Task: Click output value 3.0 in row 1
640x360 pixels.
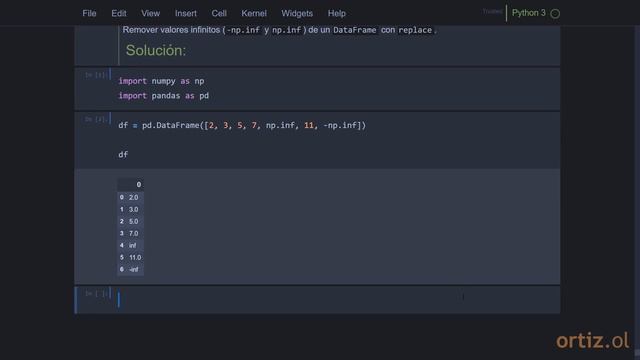Action: pos(133,209)
